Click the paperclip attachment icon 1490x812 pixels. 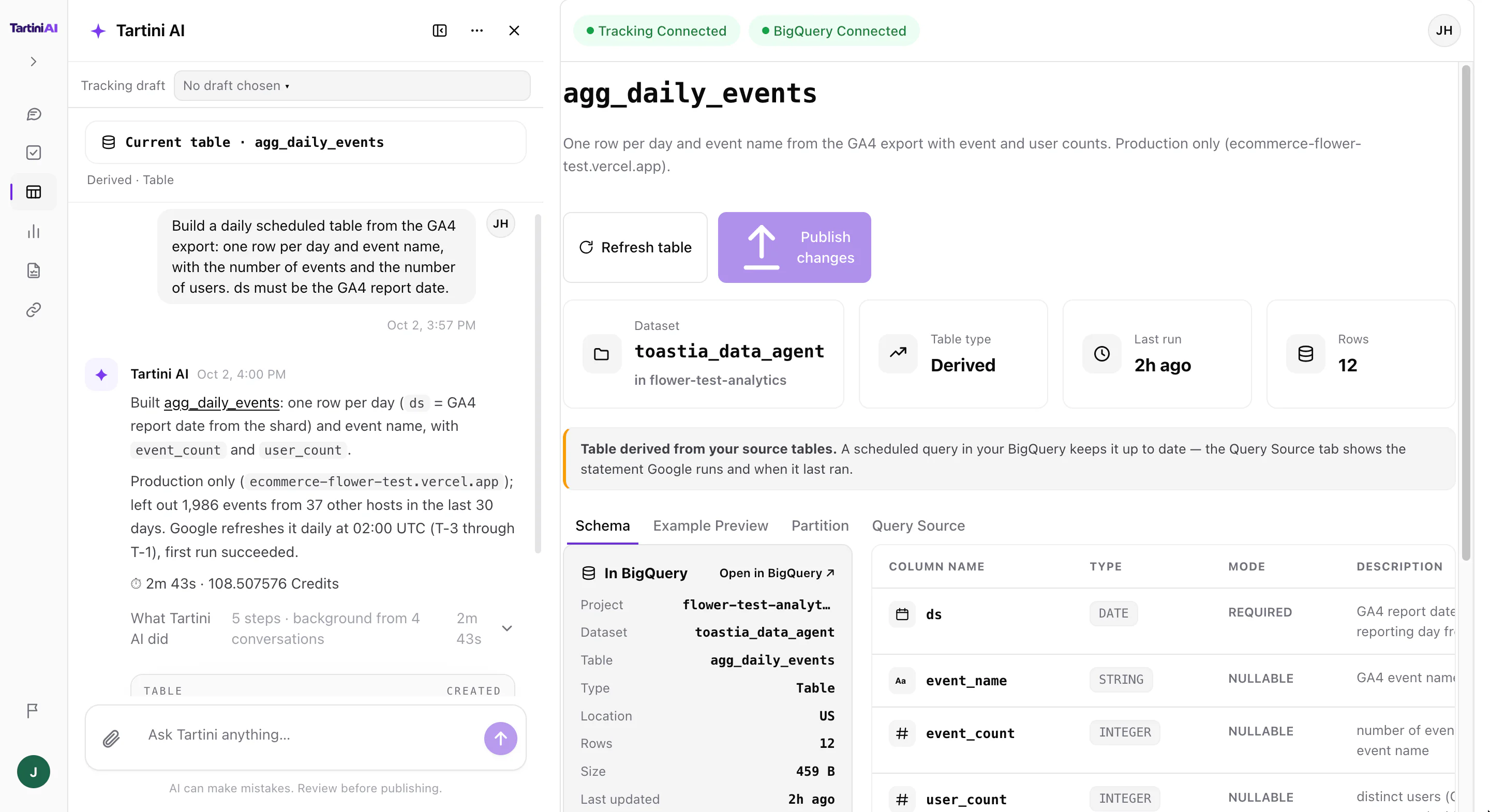(111, 739)
